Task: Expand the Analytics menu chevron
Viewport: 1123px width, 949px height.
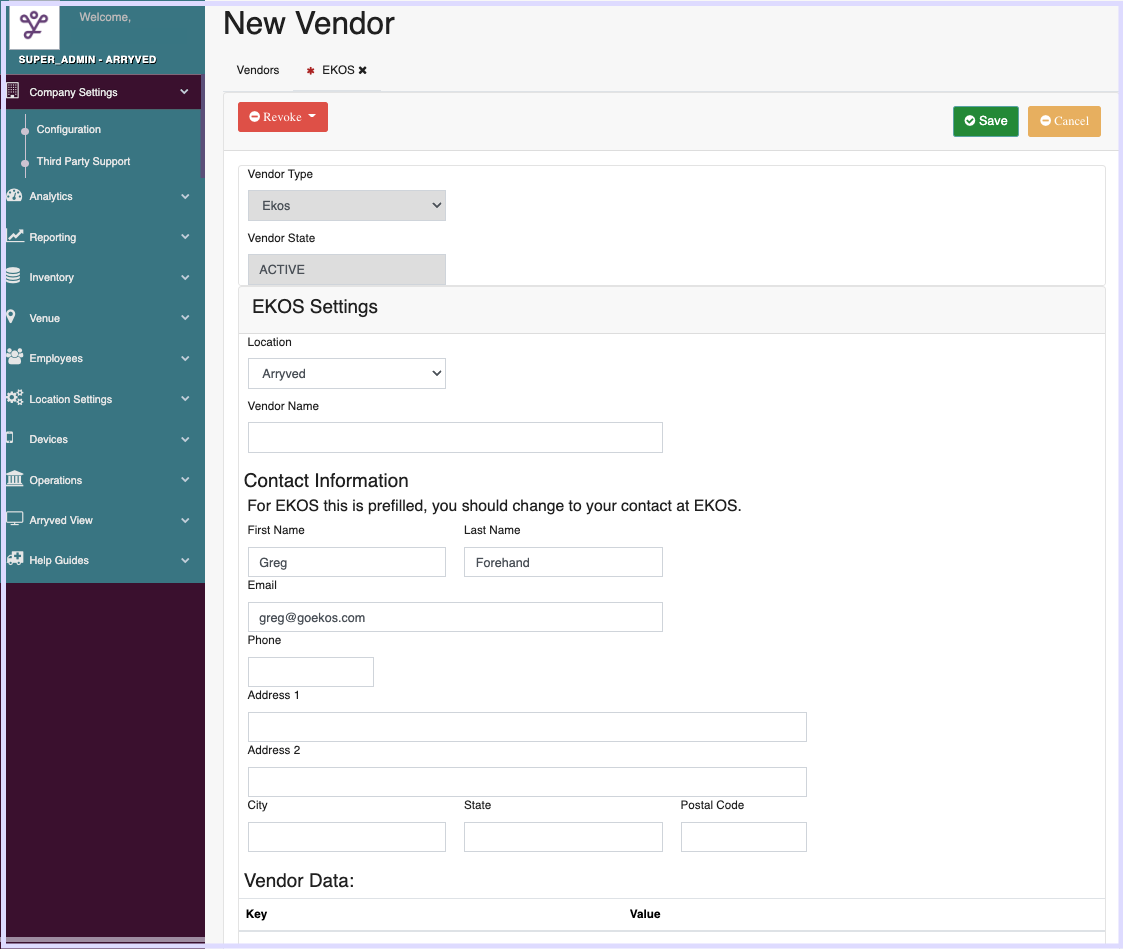Action: coord(185,196)
